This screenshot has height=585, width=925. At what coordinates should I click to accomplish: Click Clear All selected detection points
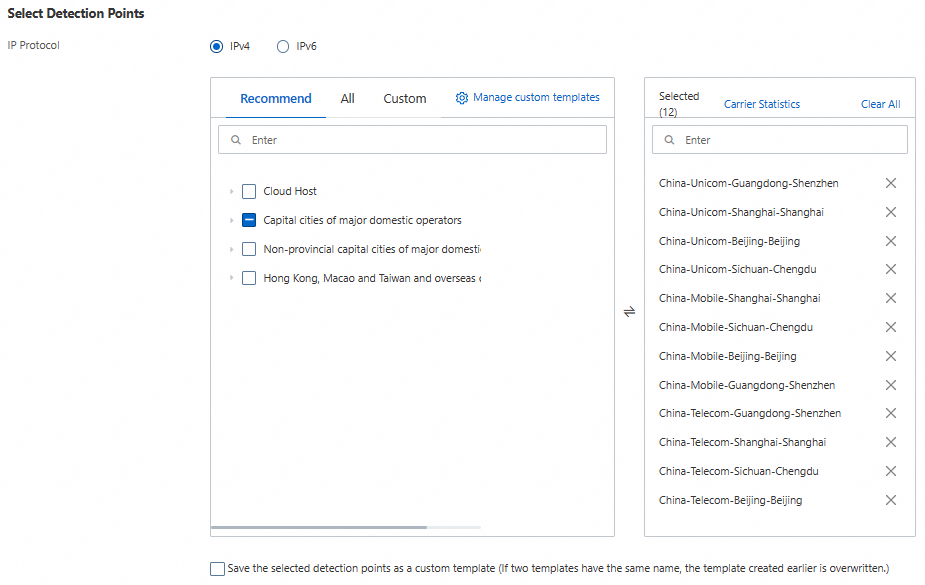pyautogui.click(x=880, y=104)
